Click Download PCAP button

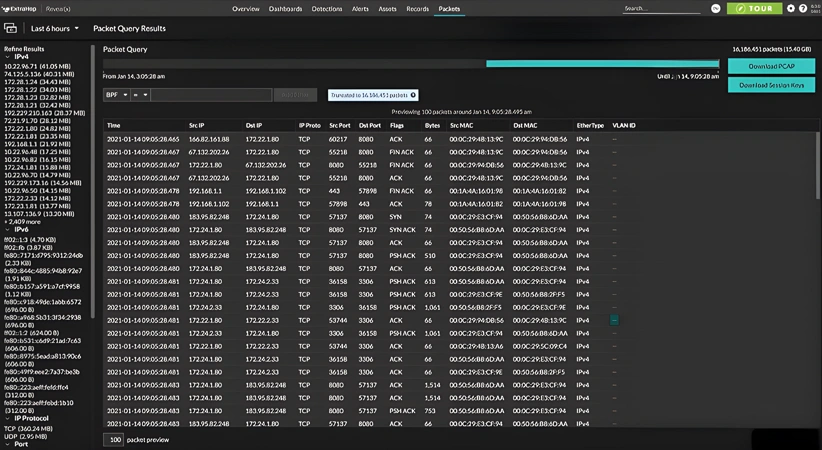tap(771, 66)
